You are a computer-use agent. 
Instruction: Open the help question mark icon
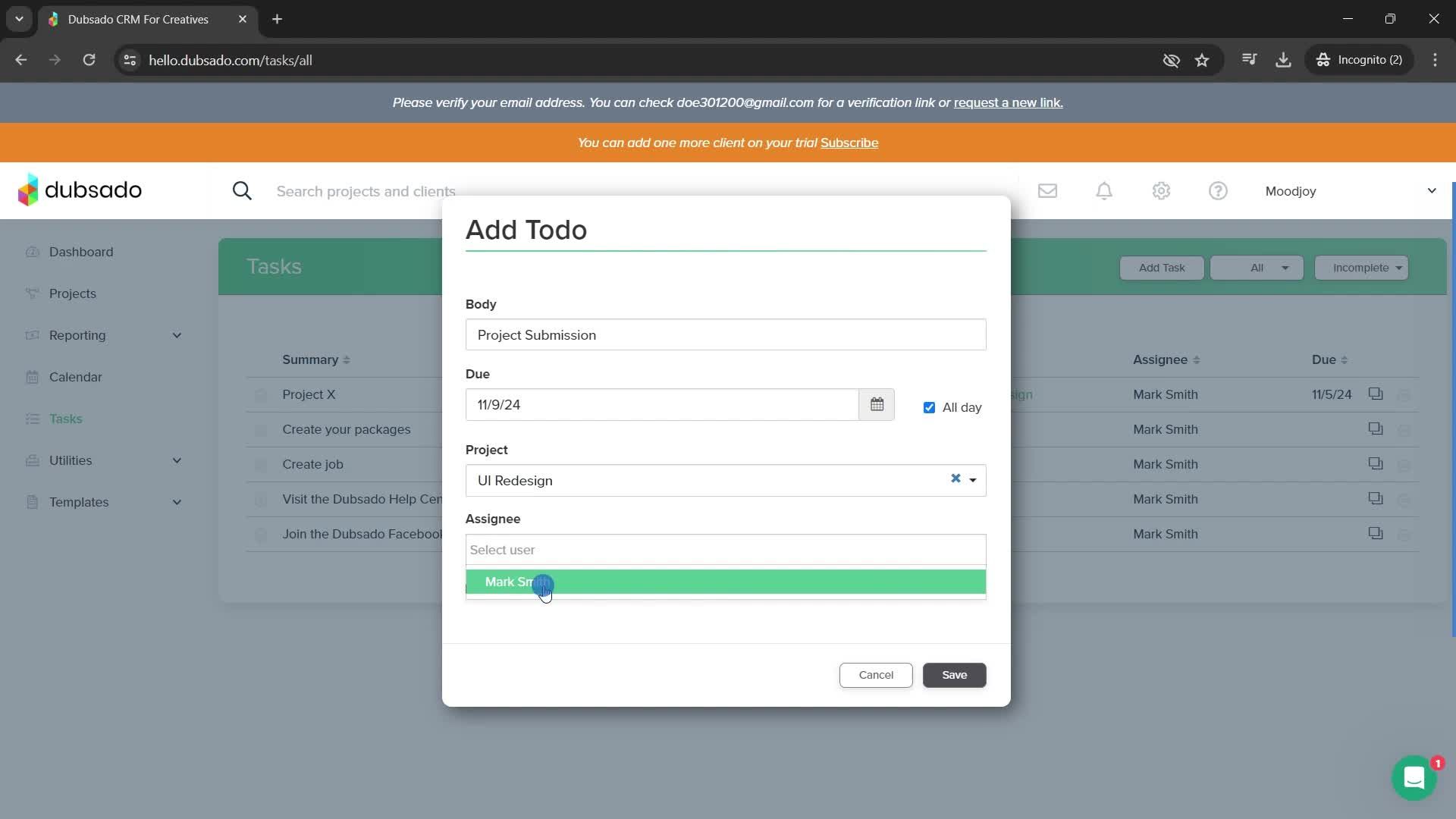1218,191
